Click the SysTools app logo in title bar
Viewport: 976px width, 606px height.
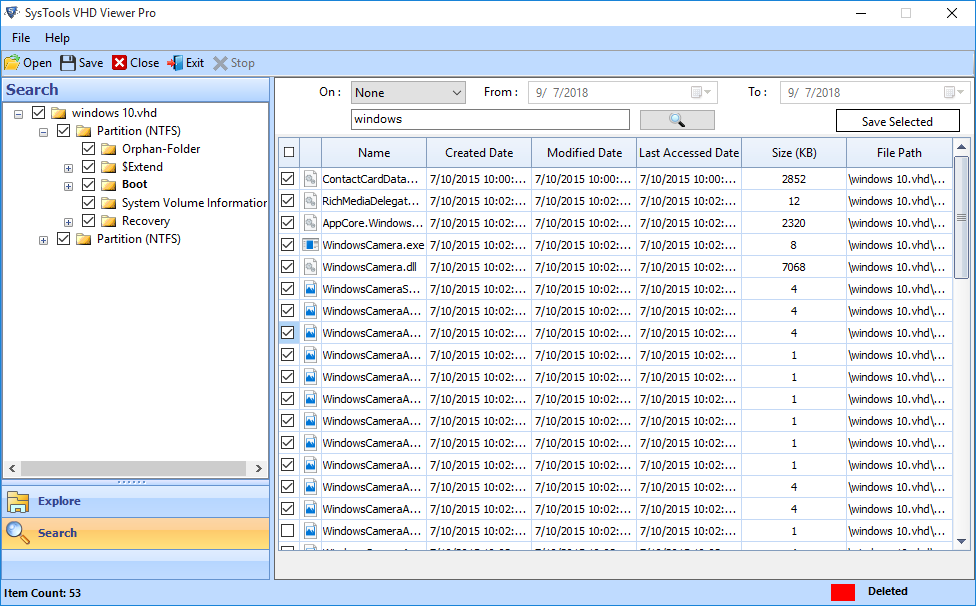[x=12, y=12]
